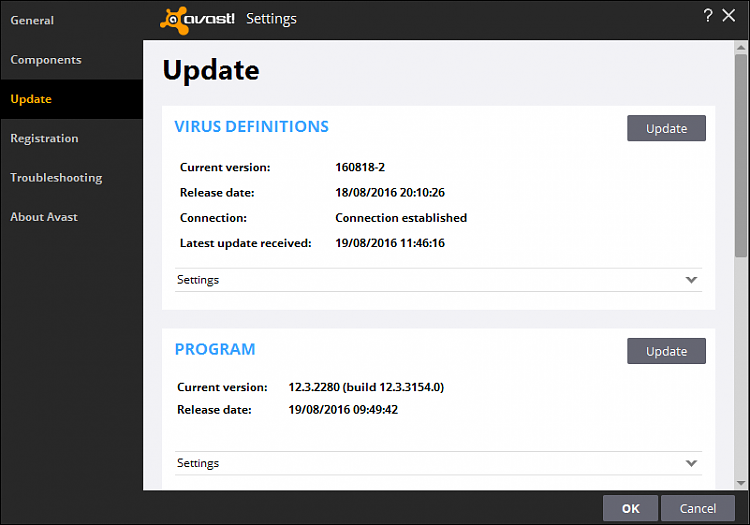The width and height of the screenshot is (750, 525).
Task: Click the Connection established status text
Action: 401,218
